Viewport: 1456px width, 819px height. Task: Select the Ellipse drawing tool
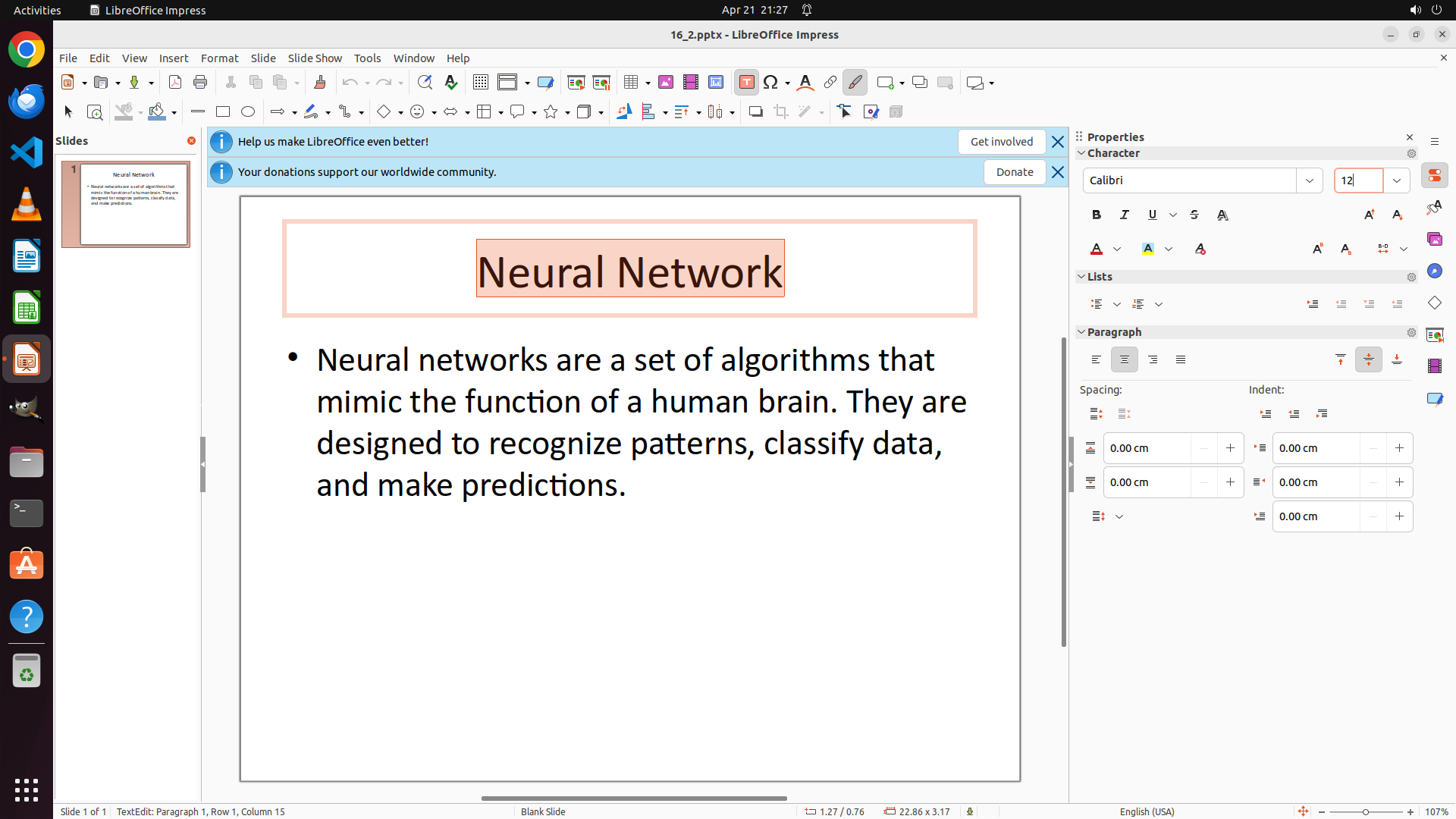(x=248, y=111)
